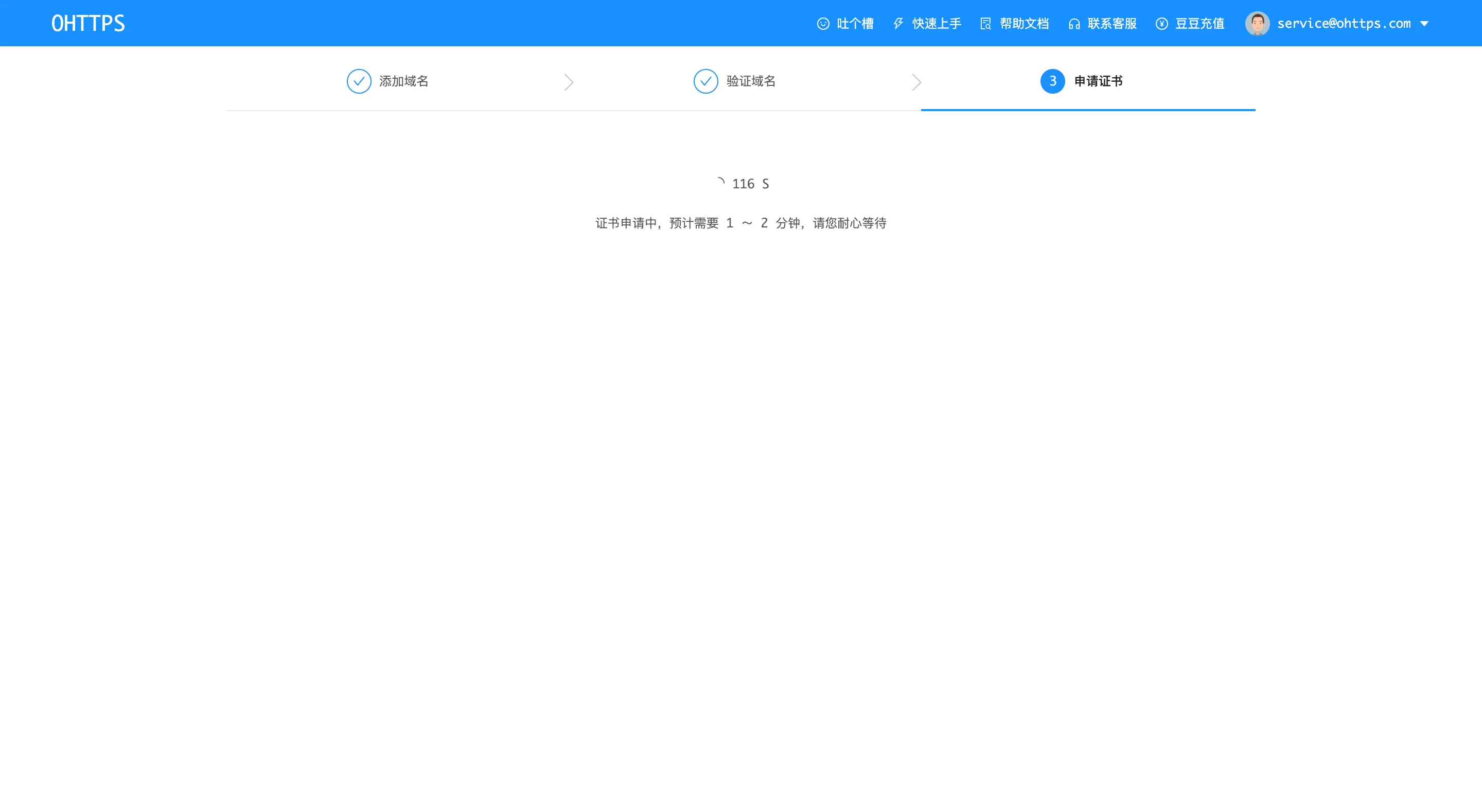Click the yen coin recharge icon
The image size is (1482, 812).
coord(1161,24)
